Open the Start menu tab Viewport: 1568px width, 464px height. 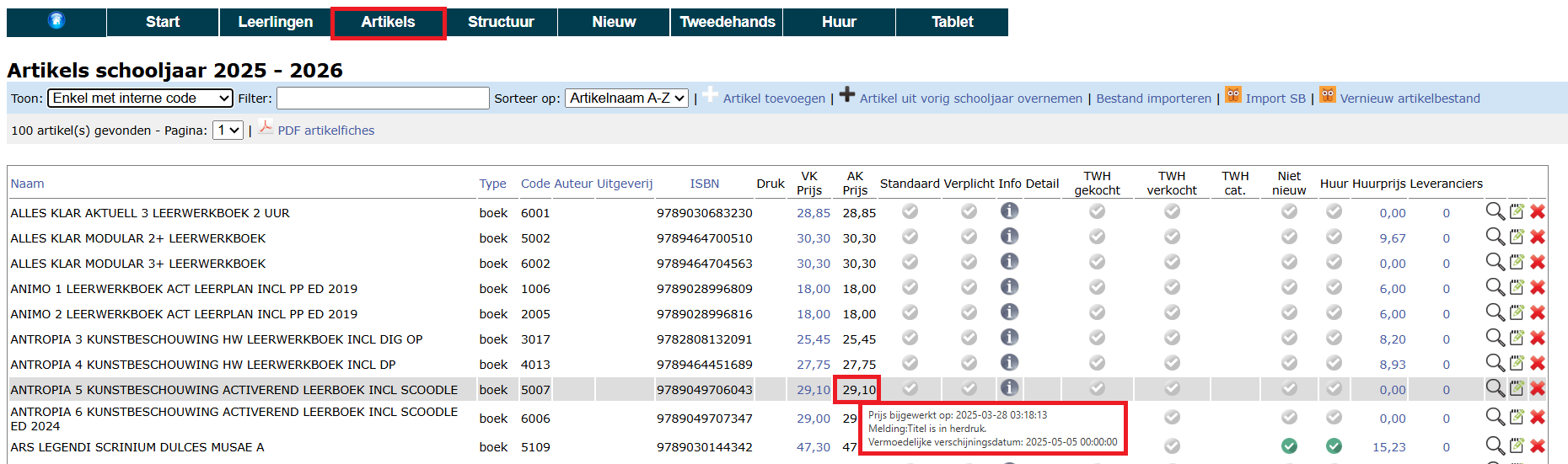163,22
